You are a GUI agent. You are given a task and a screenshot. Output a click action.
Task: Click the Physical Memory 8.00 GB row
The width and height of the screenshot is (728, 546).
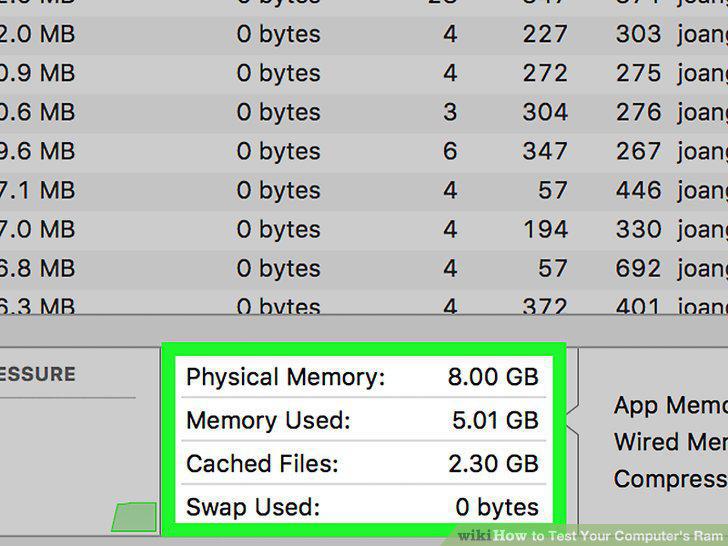364,377
